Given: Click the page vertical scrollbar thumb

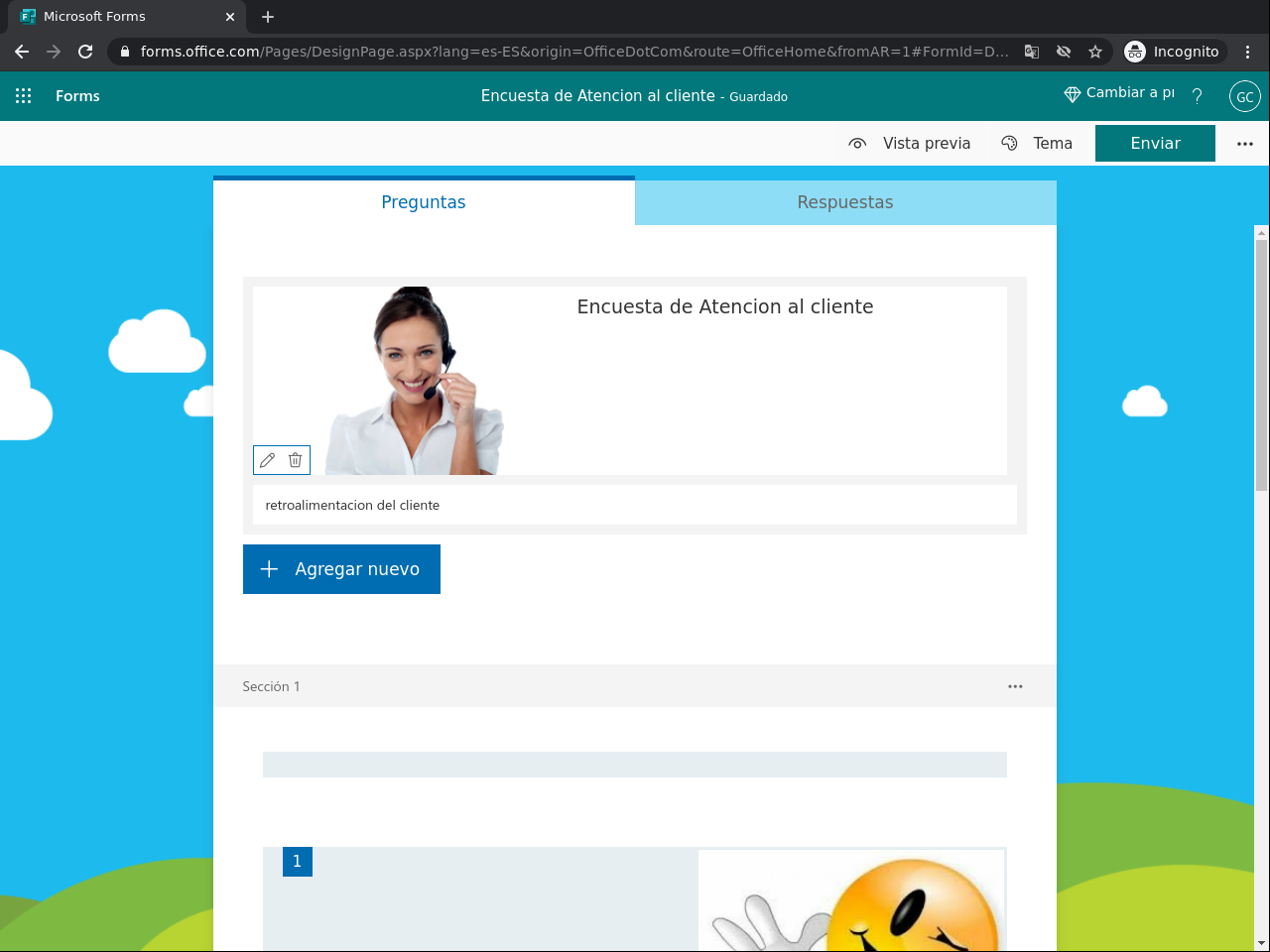Looking at the screenshot, I should pyautogui.click(x=1262, y=365).
